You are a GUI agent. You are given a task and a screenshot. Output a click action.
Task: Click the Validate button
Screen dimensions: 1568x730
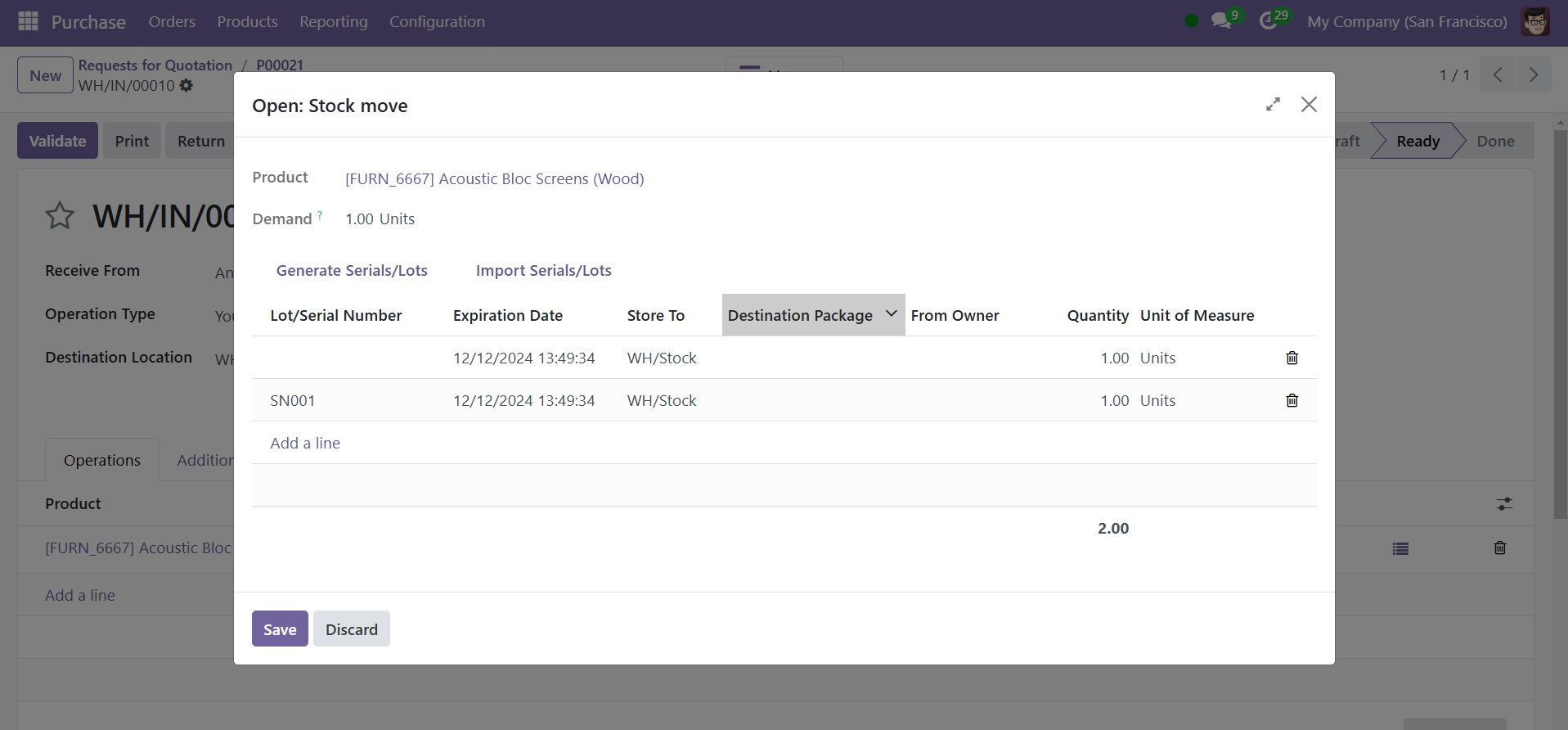(x=57, y=141)
